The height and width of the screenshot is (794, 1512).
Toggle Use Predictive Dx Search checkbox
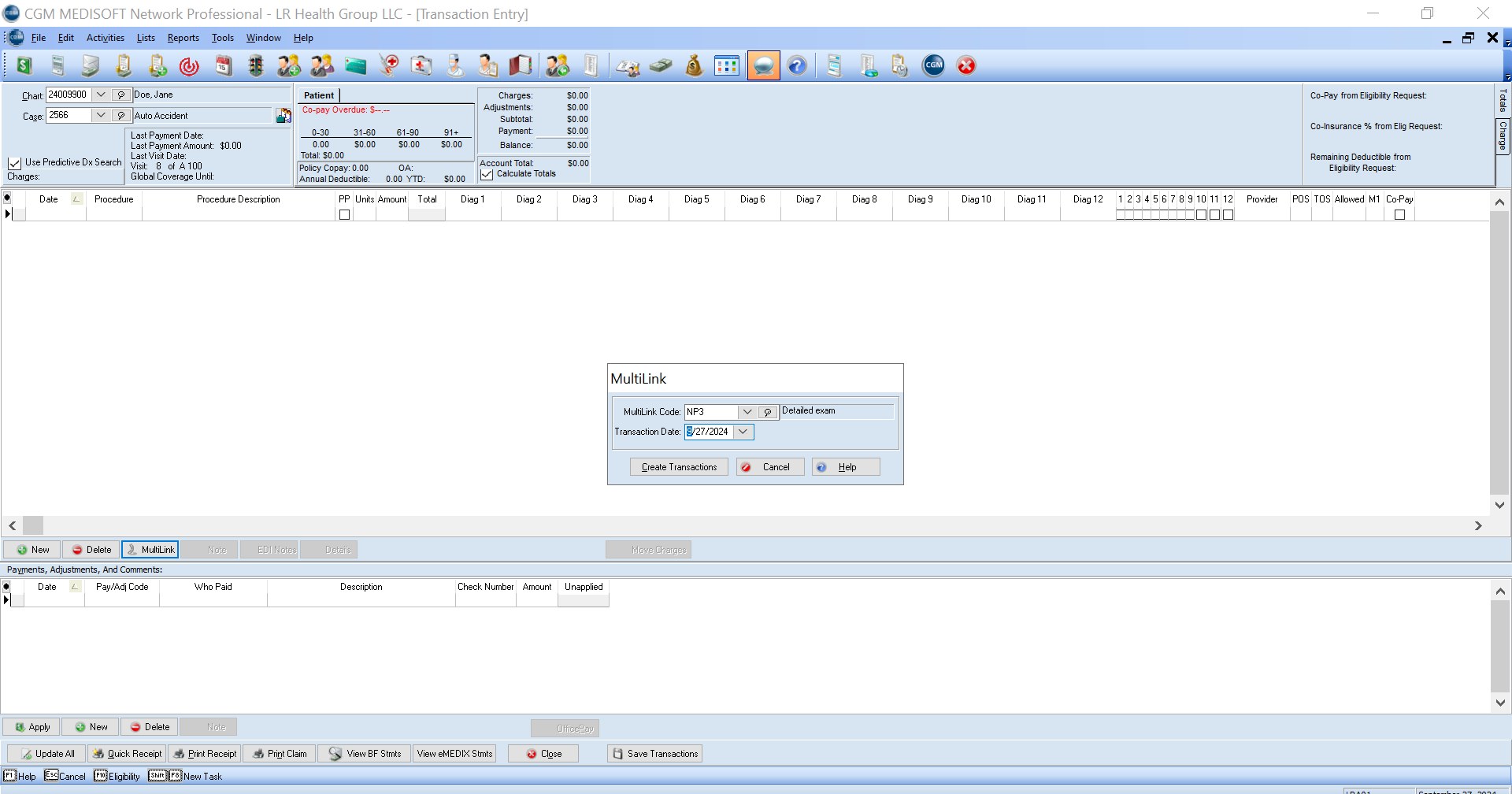pos(14,163)
